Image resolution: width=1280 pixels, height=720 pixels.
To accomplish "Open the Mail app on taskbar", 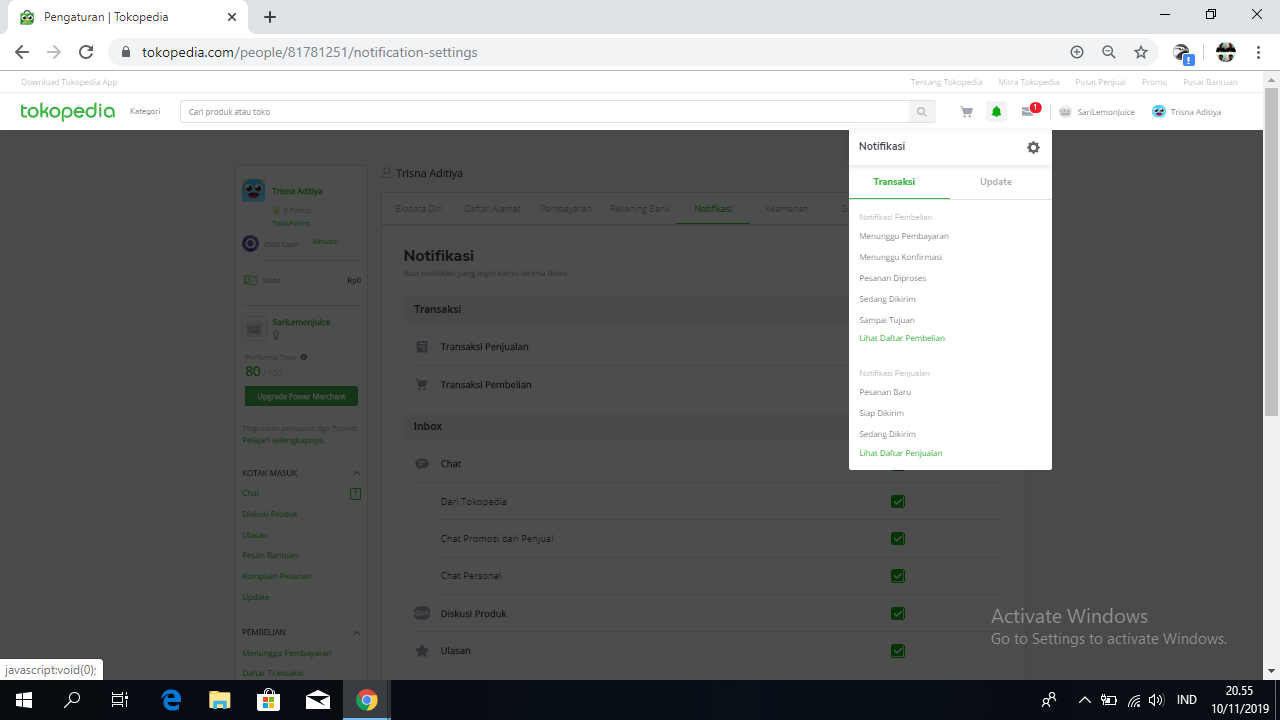I will click(x=318, y=700).
